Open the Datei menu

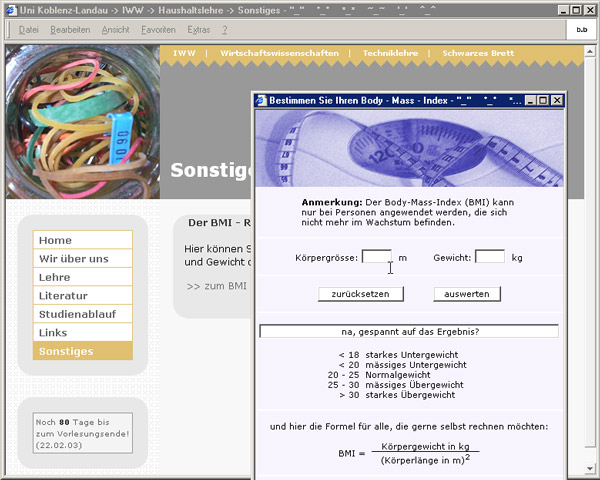(28, 30)
